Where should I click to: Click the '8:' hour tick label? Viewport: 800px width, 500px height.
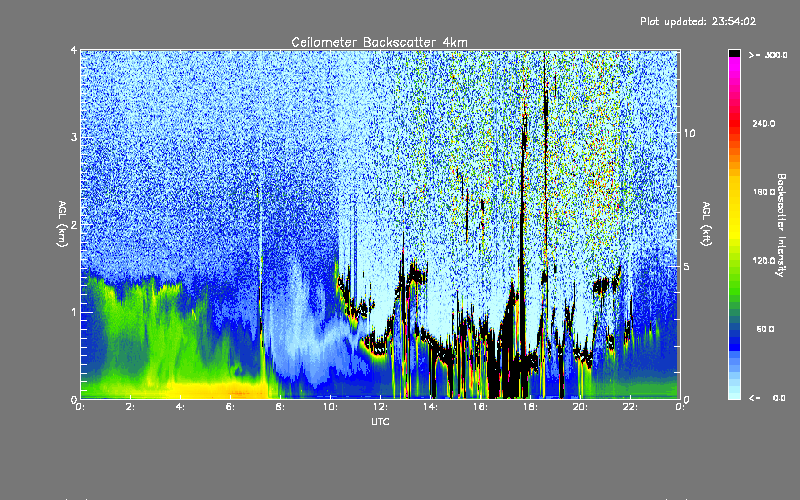coord(281,407)
